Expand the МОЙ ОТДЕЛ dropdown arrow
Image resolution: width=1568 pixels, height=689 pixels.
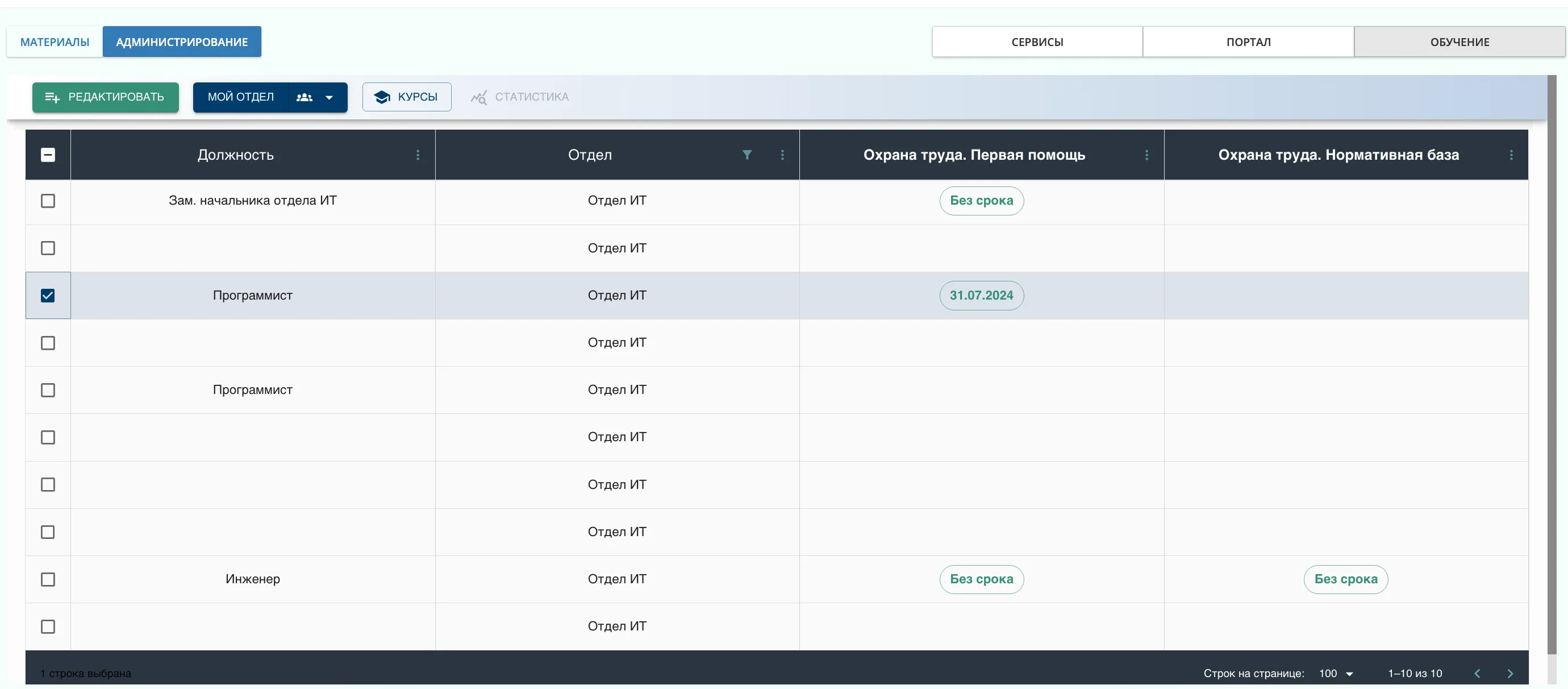point(330,97)
